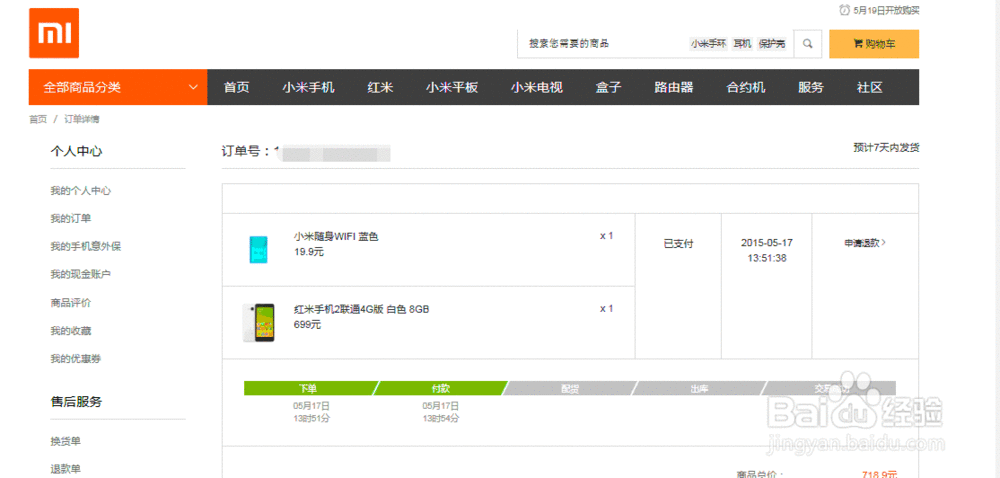Open 退款单 in the sidebar
This screenshot has height=478, width=1000.
[66, 470]
